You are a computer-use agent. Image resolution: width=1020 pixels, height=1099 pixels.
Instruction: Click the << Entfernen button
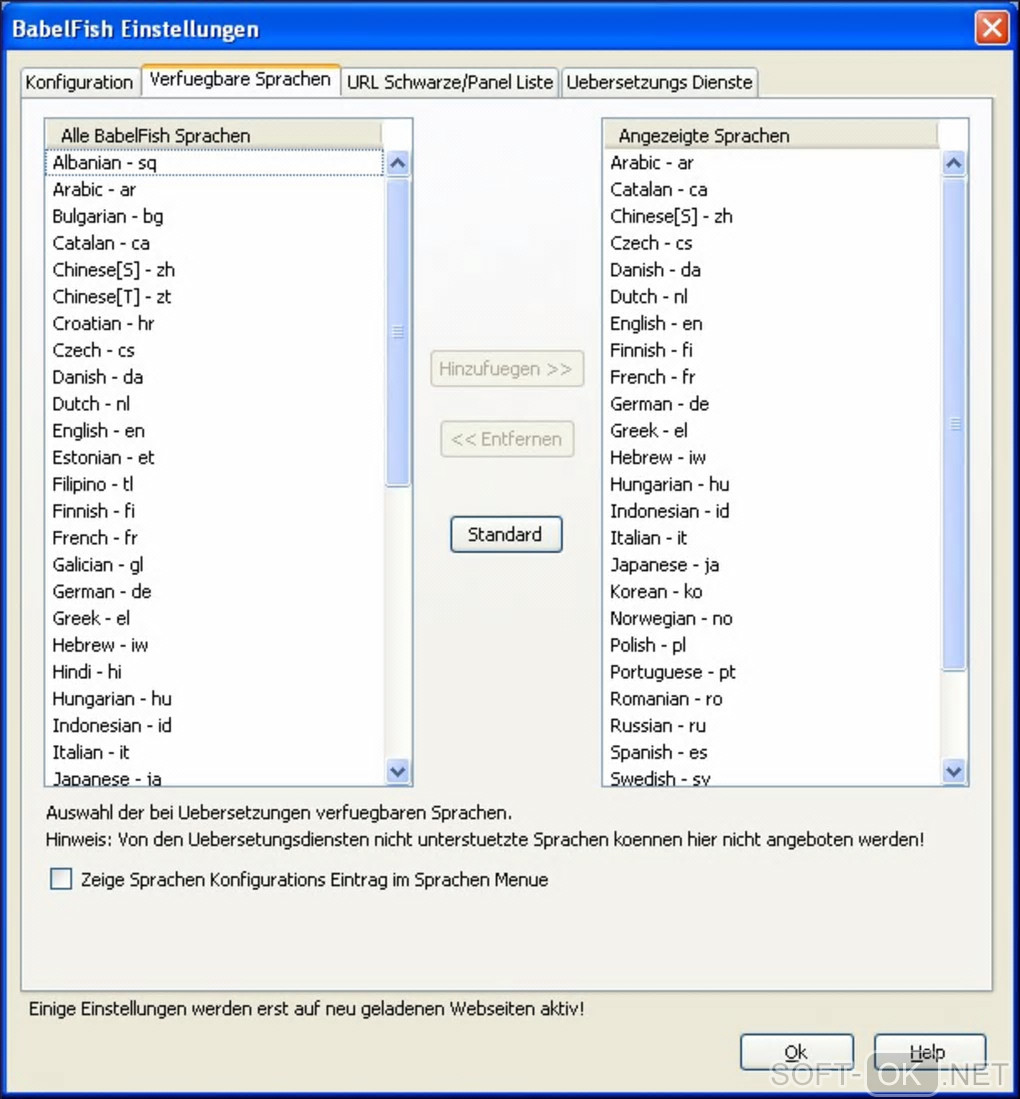[507, 439]
